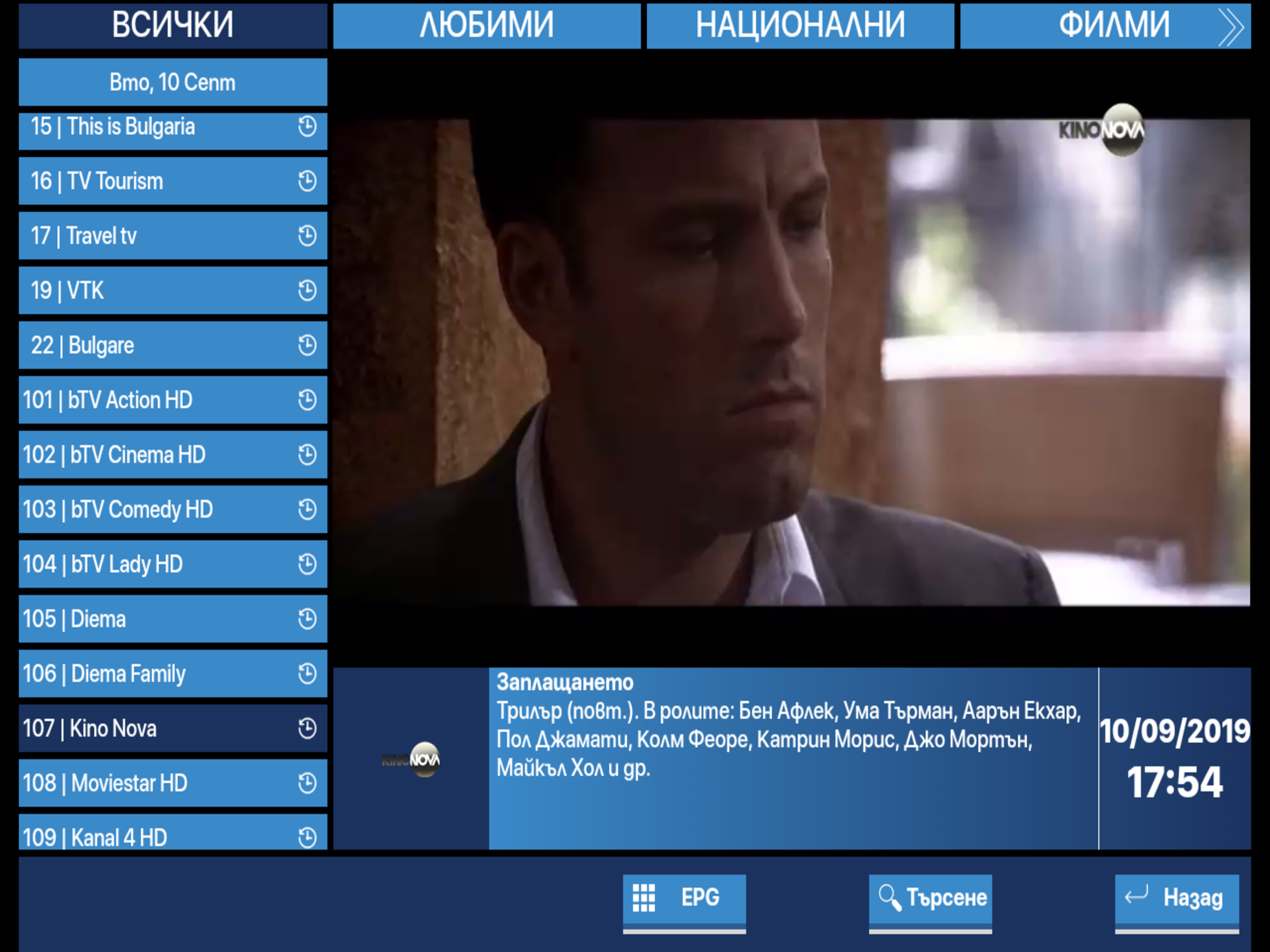Image resolution: width=1270 pixels, height=952 pixels.
Task: Click the clock icon on the Travel tv row
Action: pos(307,235)
